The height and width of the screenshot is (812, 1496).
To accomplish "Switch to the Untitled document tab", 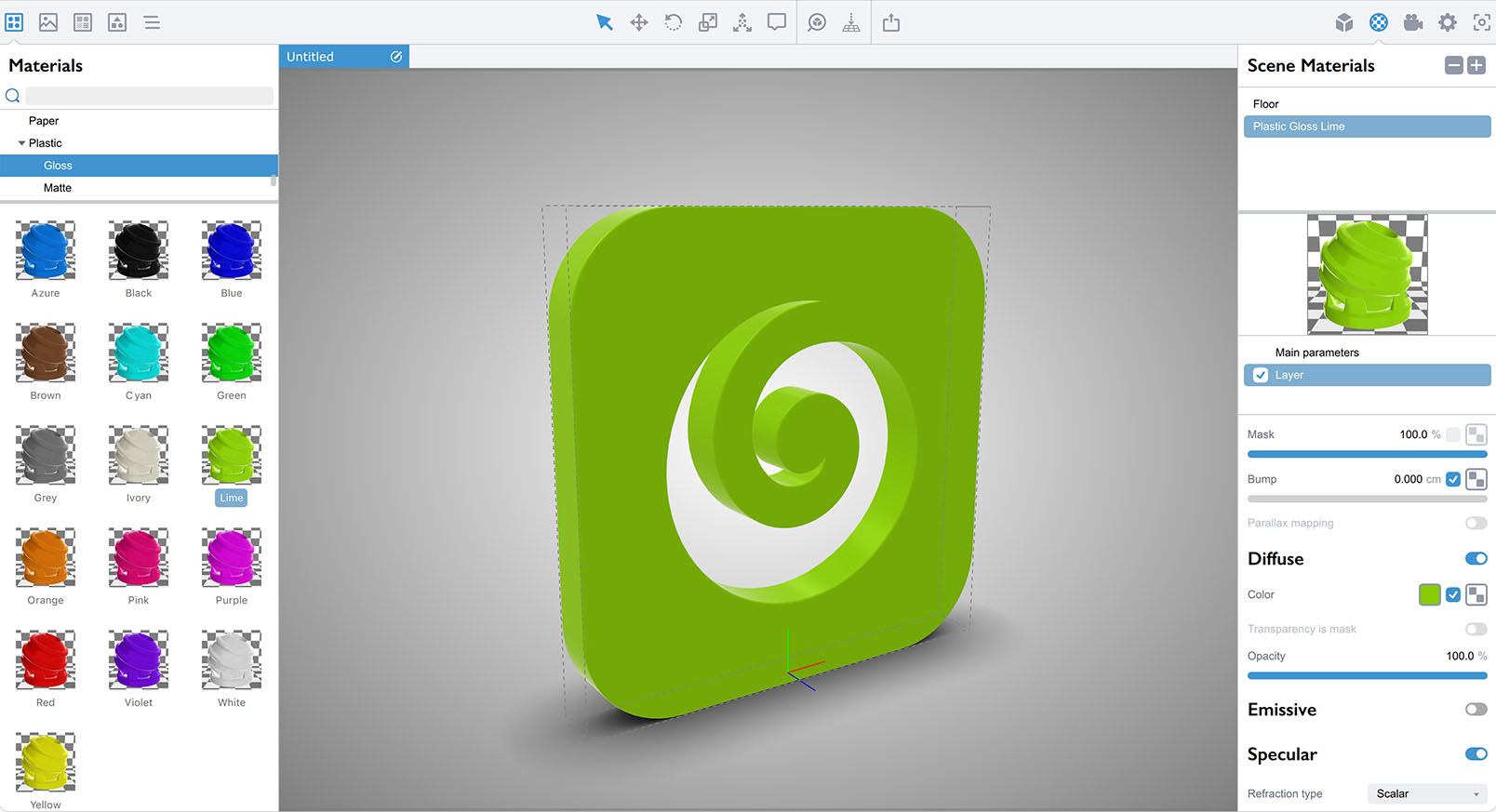I will point(344,57).
